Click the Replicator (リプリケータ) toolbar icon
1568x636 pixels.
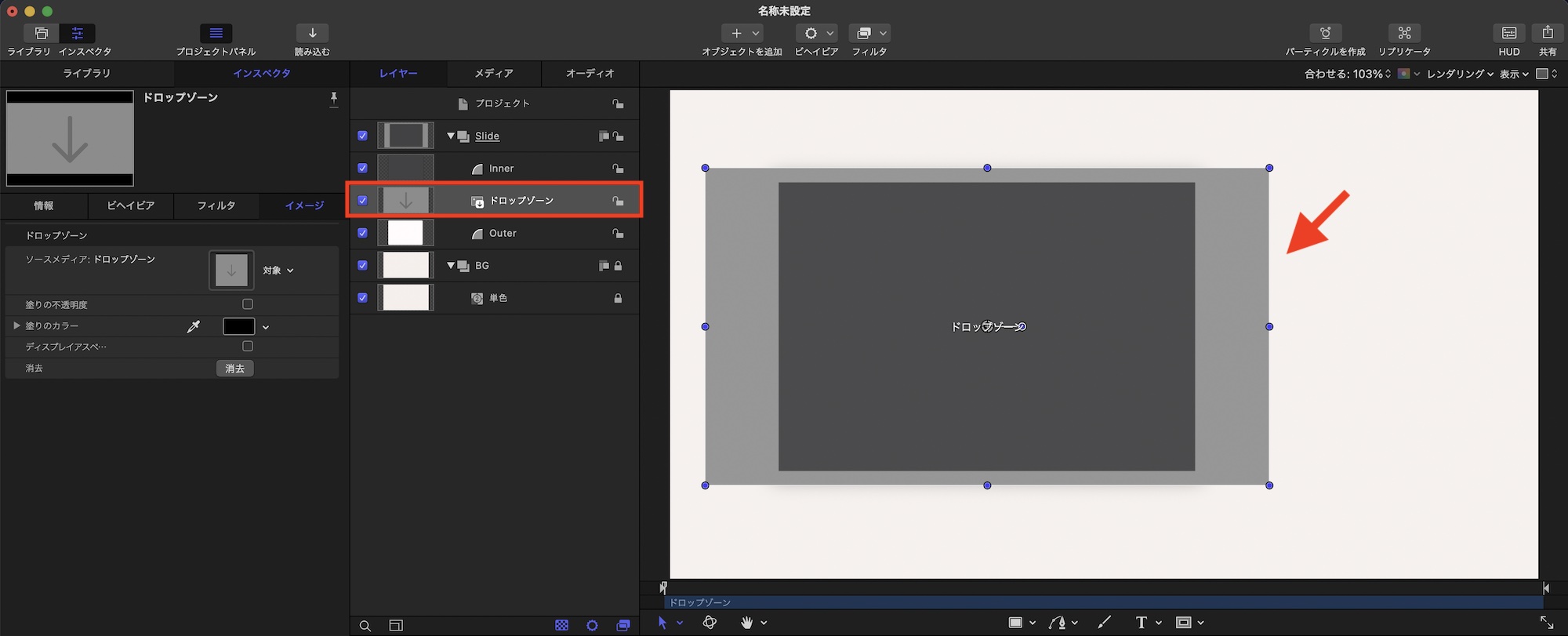point(1404,33)
